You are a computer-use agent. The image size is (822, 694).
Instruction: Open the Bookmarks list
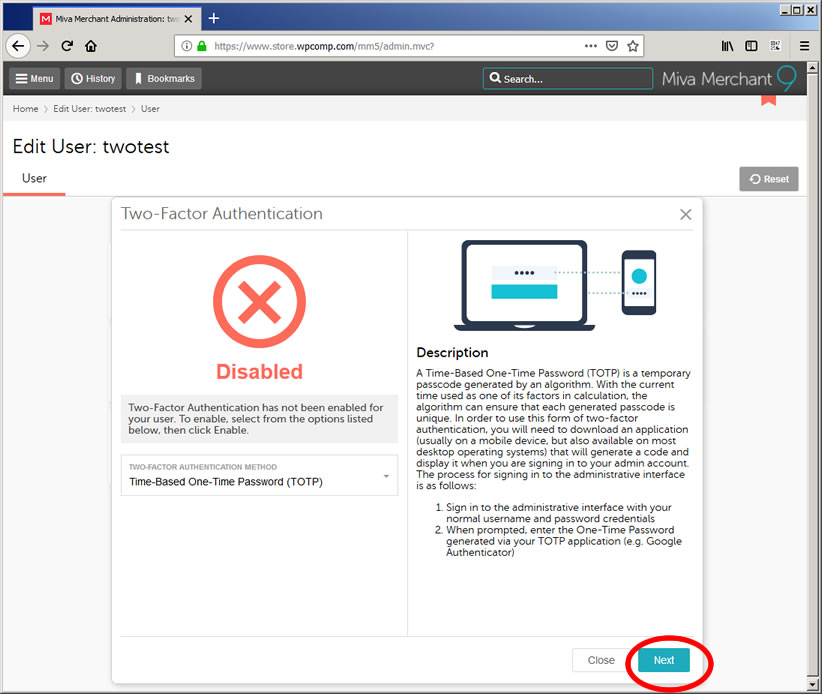165,79
